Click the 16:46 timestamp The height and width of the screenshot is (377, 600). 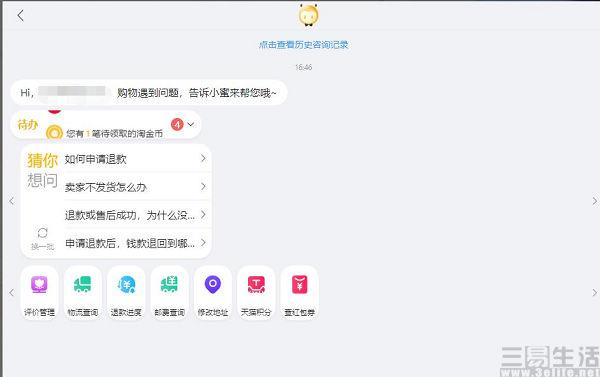click(303, 67)
